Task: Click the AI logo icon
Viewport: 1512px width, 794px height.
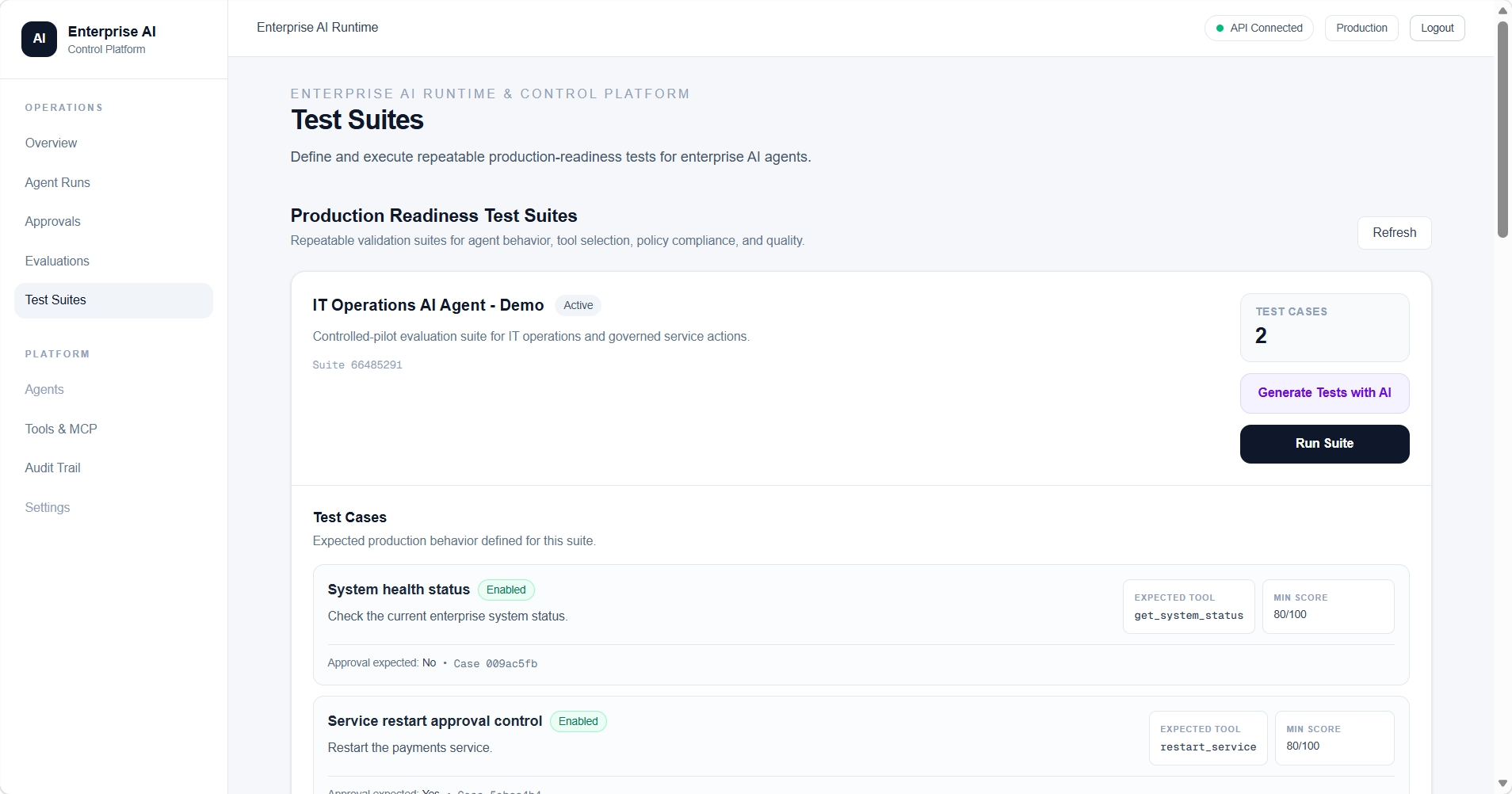Action: (x=39, y=39)
